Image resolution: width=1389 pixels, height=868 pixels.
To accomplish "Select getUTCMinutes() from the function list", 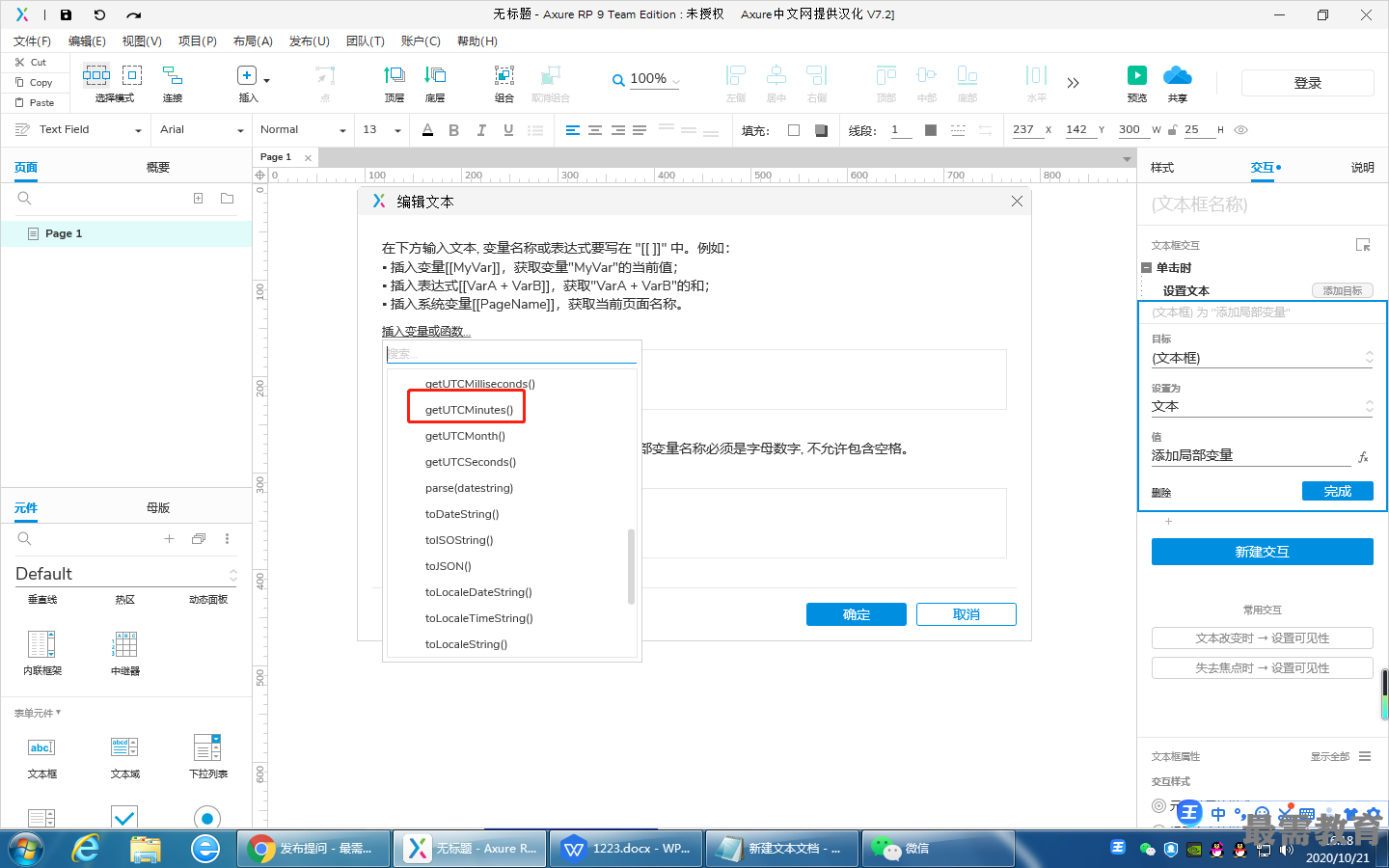I will tap(469, 410).
